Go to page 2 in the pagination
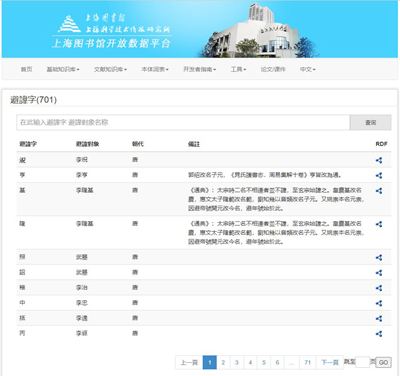Image resolution: width=400 pixels, height=376 pixels. coord(223,362)
